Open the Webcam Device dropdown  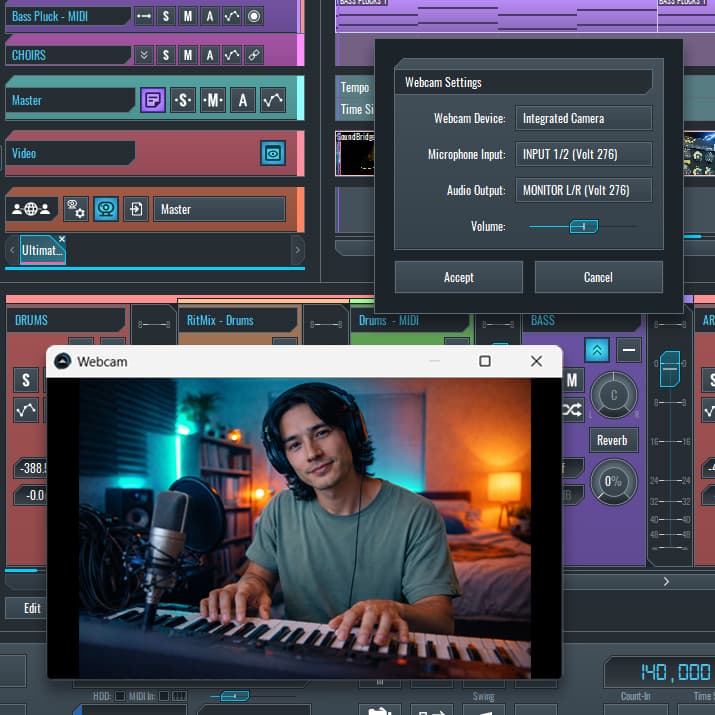pos(583,119)
